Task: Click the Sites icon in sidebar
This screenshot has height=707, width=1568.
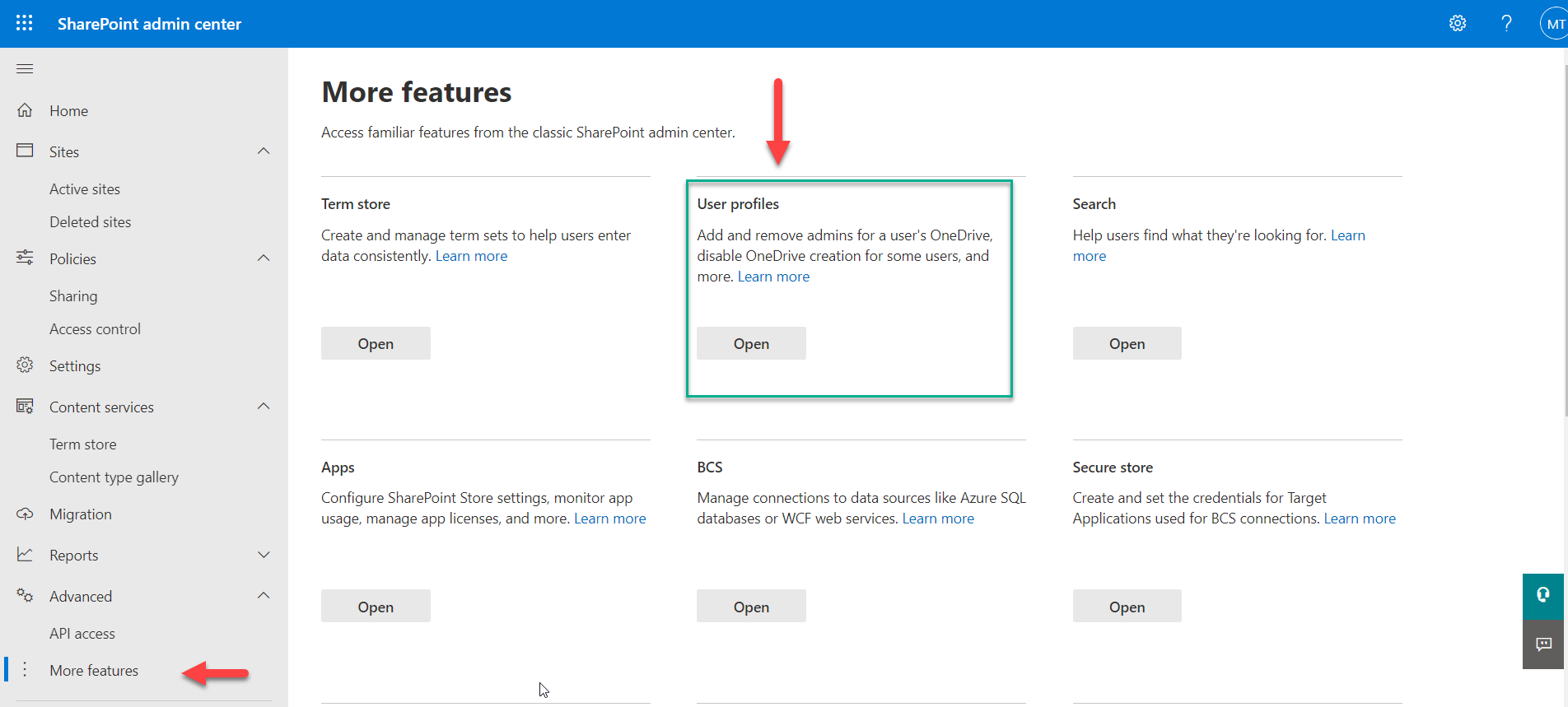Action: tap(25, 151)
